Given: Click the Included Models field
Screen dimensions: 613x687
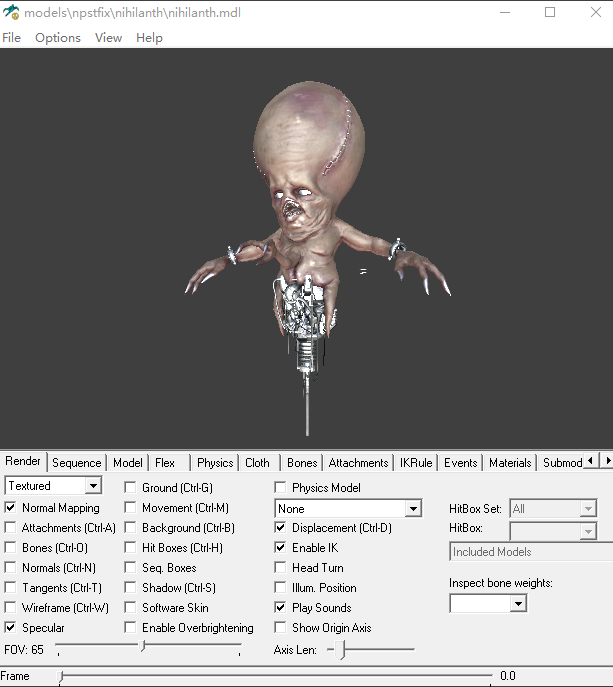Looking at the screenshot, I should click(x=531, y=552).
